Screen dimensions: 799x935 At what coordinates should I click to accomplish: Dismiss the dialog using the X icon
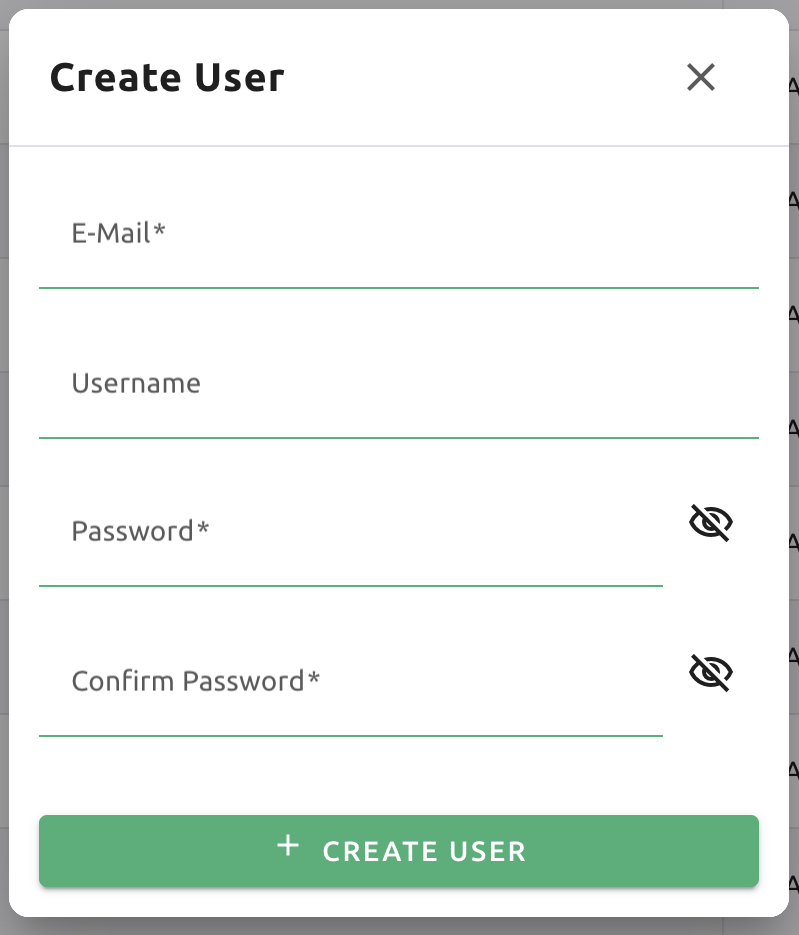pyautogui.click(x=701, y=78)
